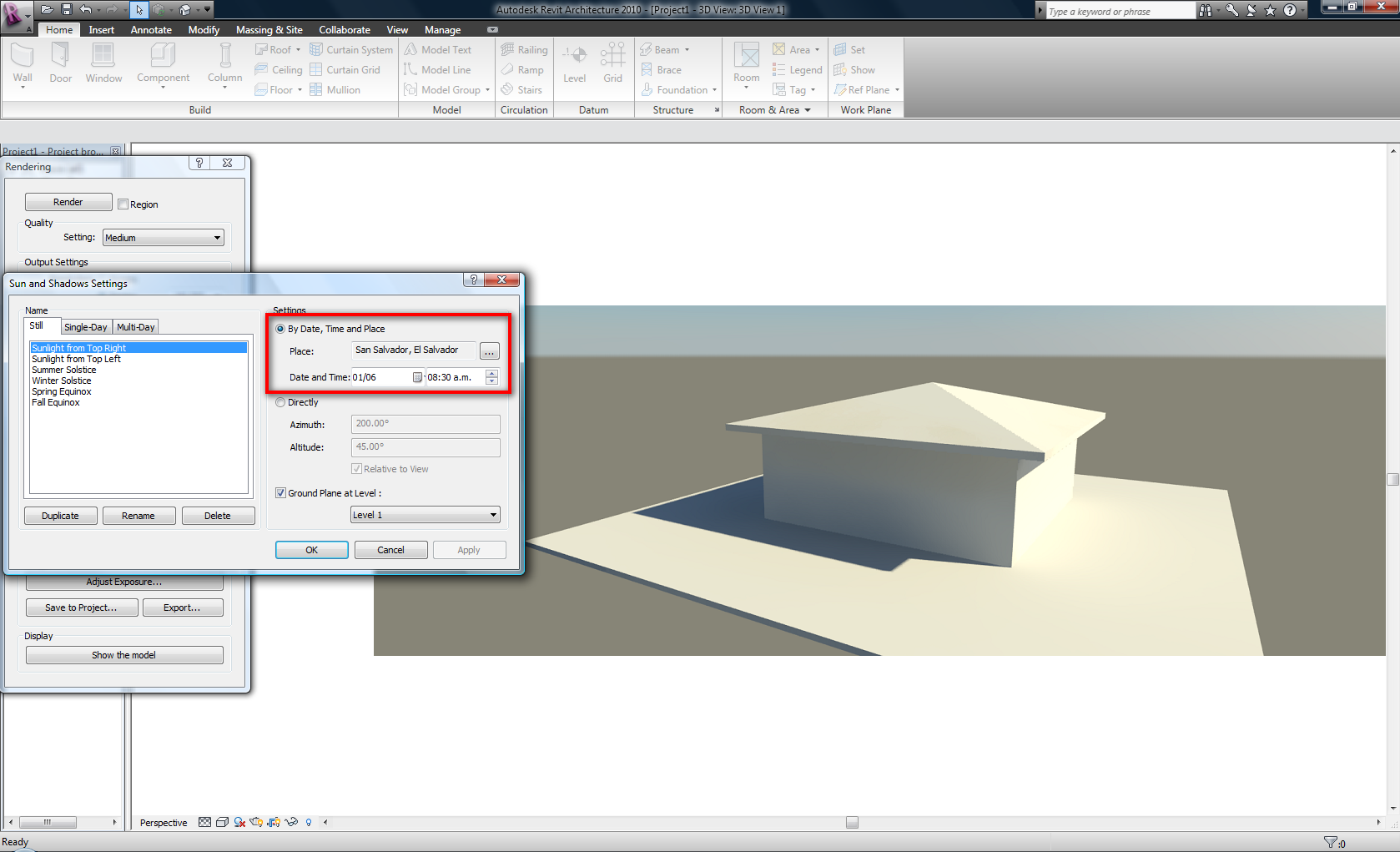Switch to the Single-Day tab
Viewport: 1400px width, 852px height.
86,327
